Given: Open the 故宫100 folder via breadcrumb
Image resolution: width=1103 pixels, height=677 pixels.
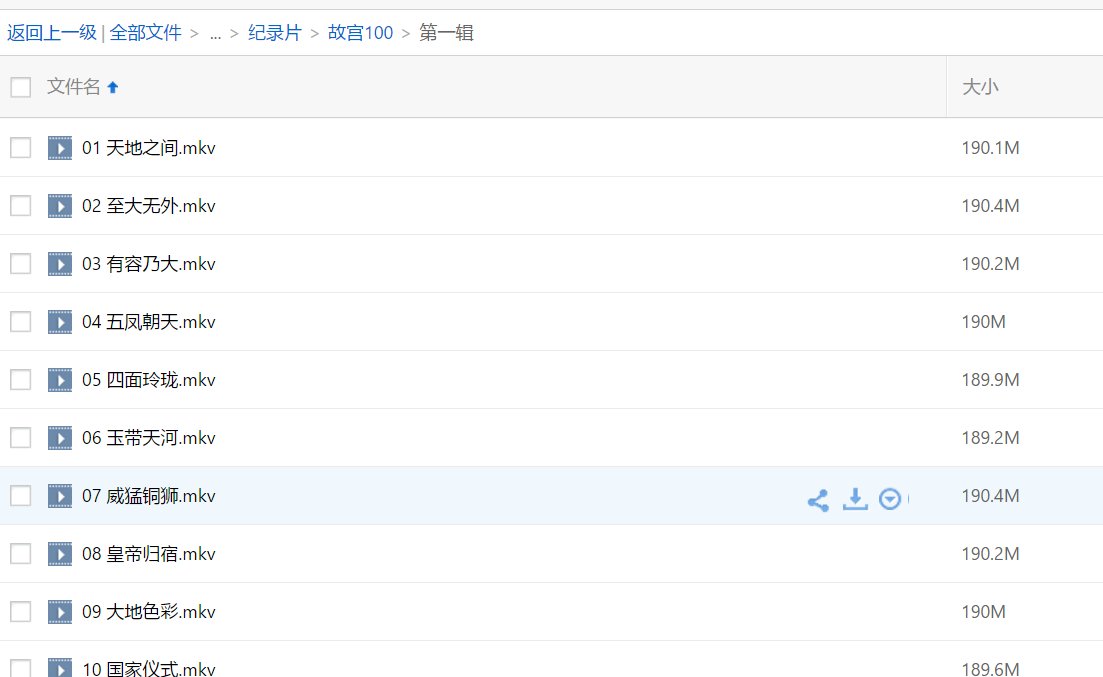Looking at the screenshot, I should (359, 33).
